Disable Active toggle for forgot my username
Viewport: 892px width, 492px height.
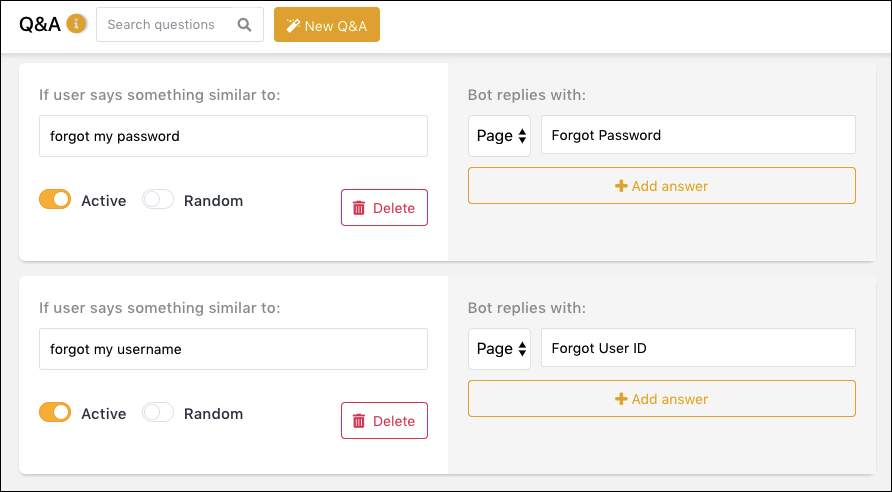tap(55, 412)
